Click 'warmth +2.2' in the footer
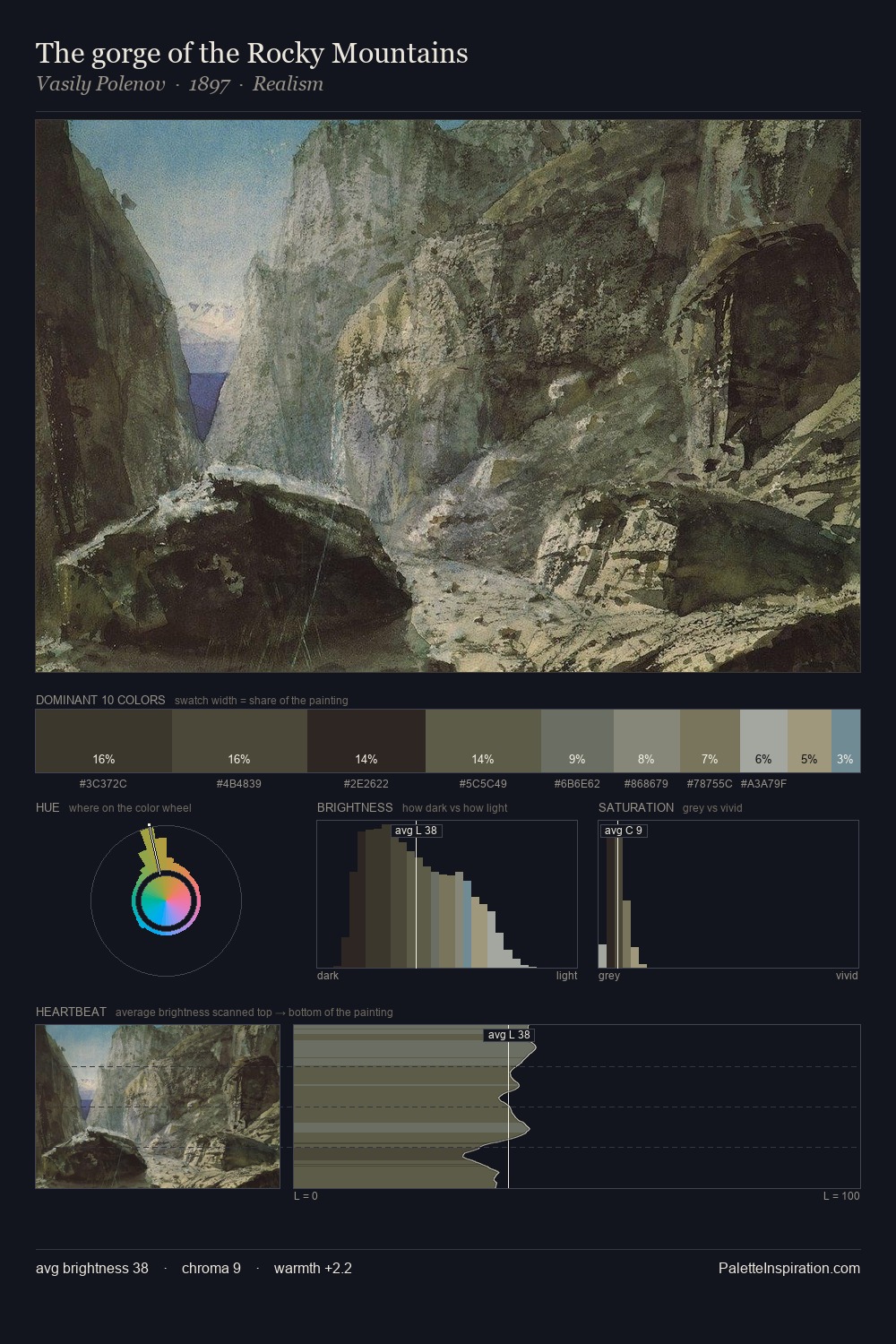 [313, 1268]
